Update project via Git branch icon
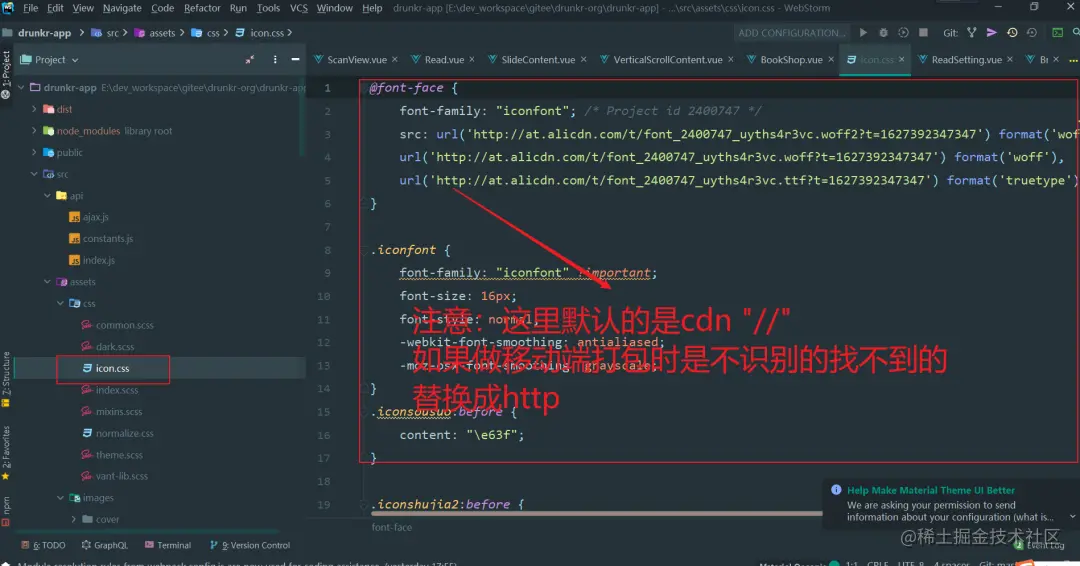Image resolution: width=1080 pixels, height=566 pixels. 971,32
